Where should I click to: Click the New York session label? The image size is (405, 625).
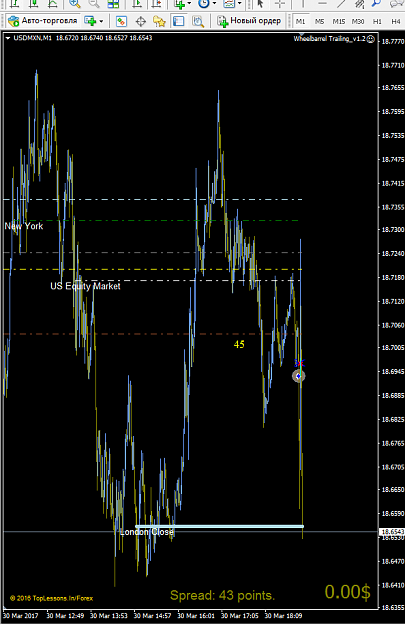tap(24, 226)
